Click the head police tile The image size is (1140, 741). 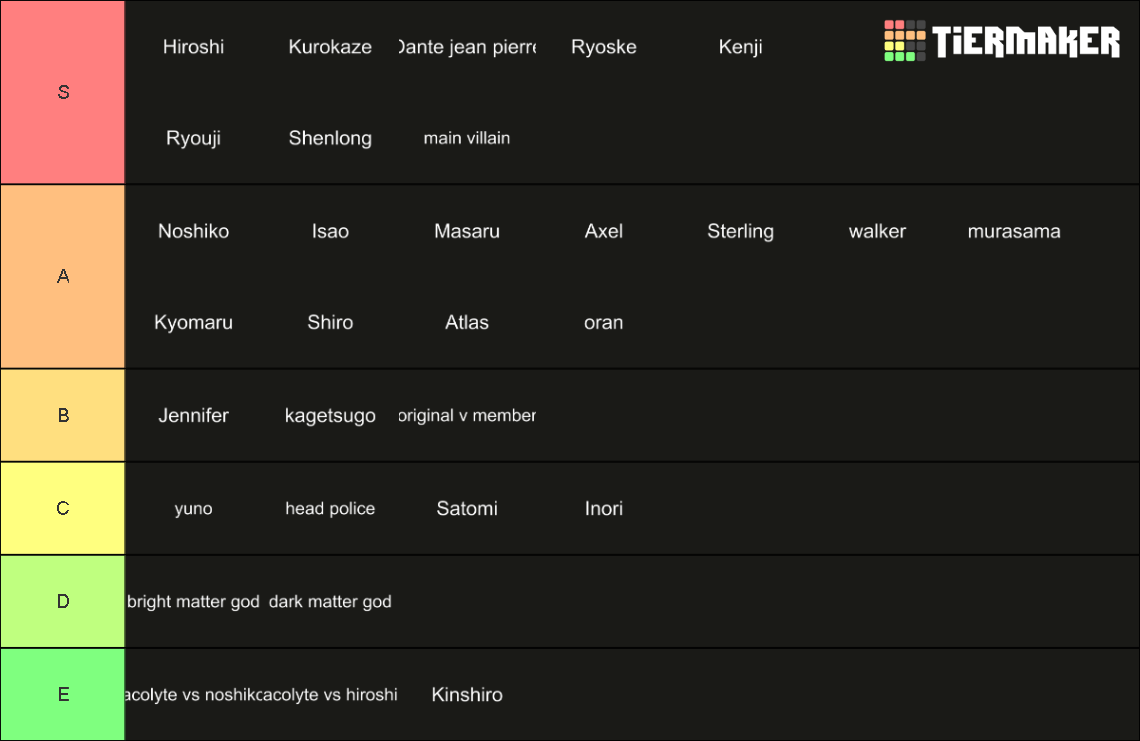point(330,508)
